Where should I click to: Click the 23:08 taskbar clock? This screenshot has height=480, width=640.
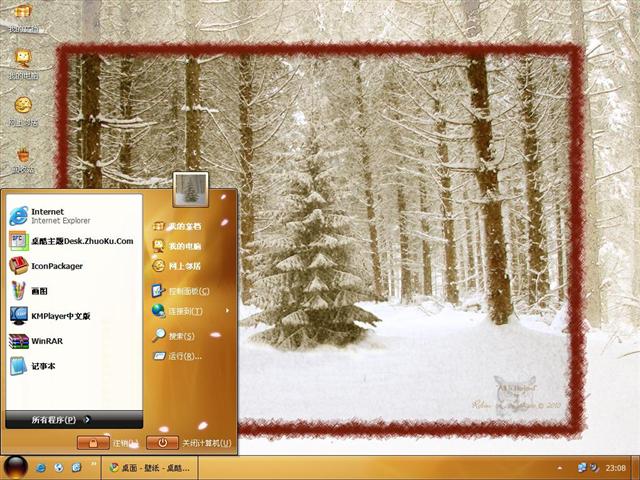click(x=616, y=468)
